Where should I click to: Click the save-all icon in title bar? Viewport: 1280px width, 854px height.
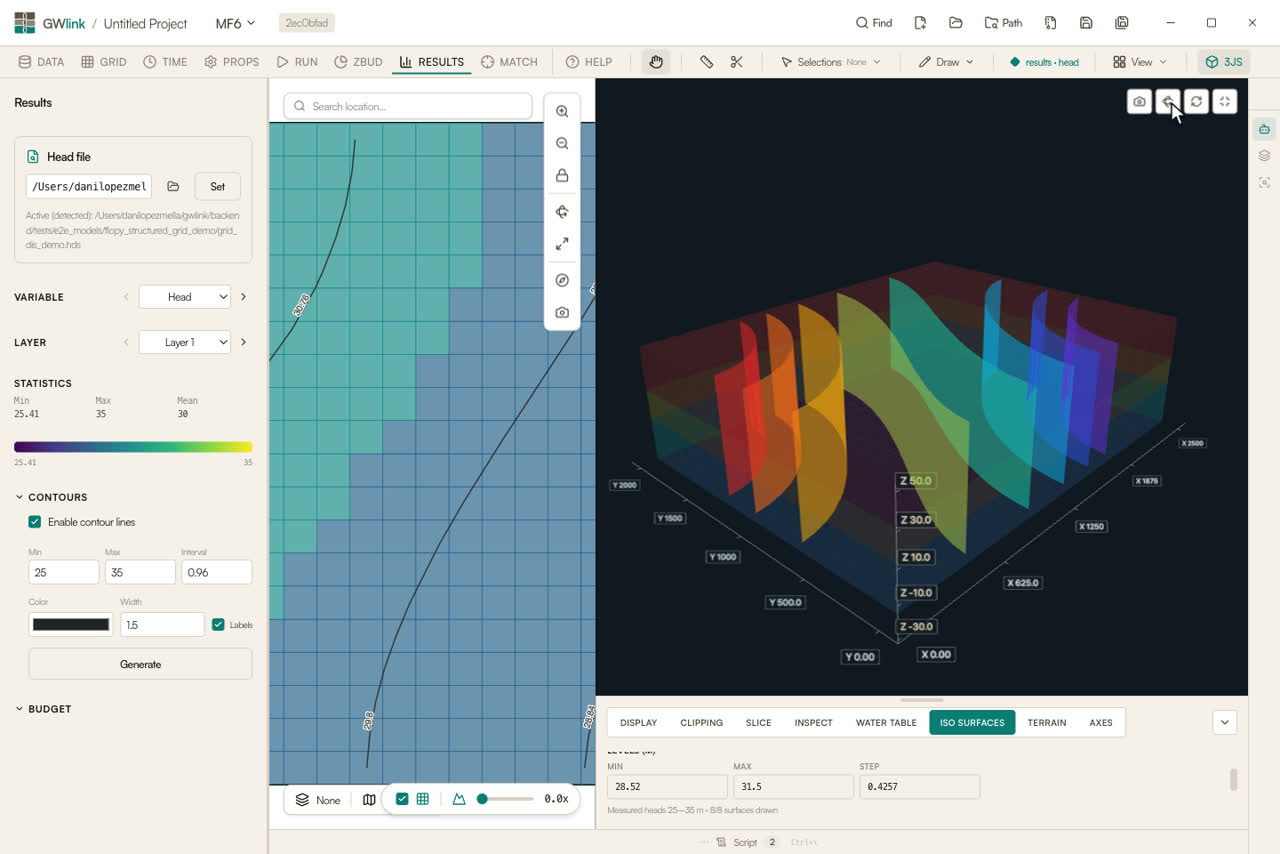tap(1122, 23)
